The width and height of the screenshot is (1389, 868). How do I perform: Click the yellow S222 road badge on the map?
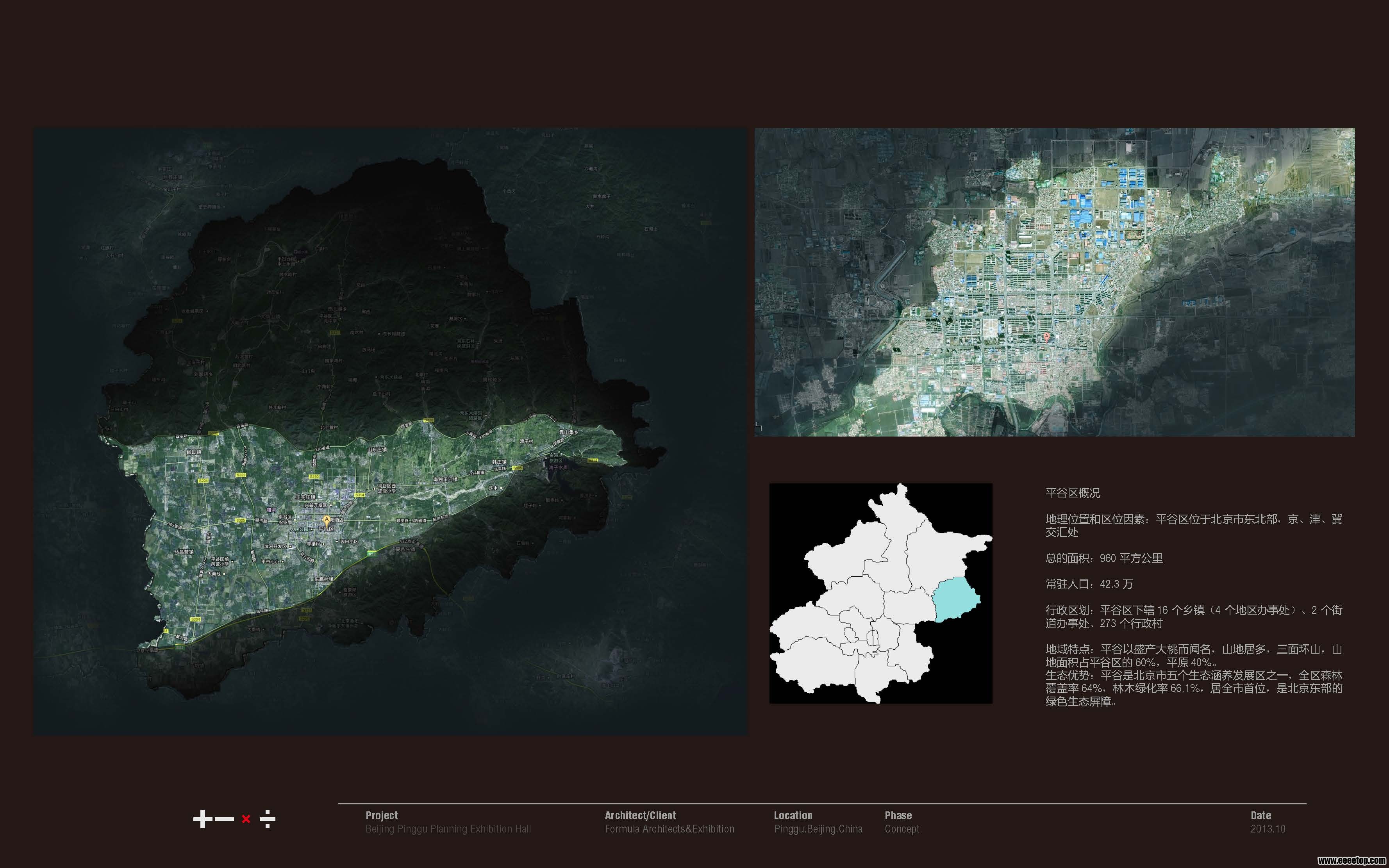click(x=241, y=475)
